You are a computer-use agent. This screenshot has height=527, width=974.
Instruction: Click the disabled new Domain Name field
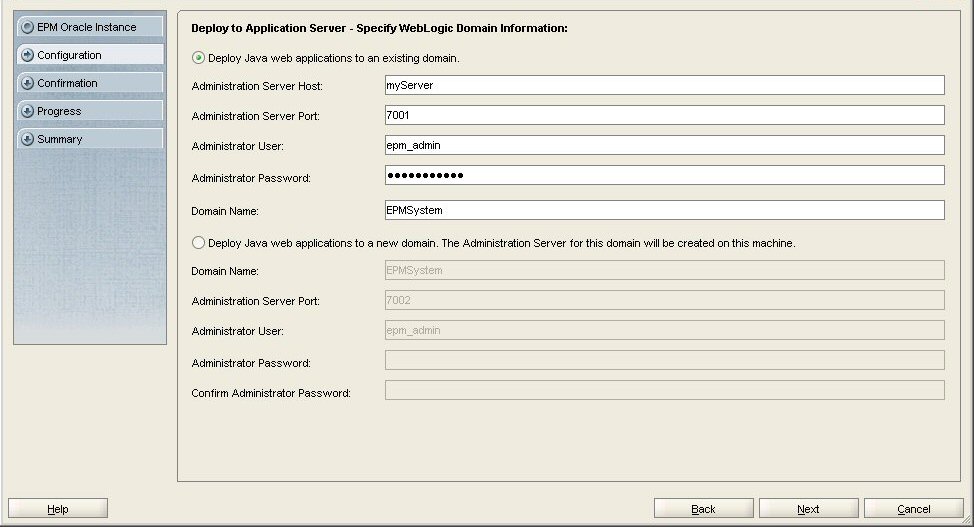point(665,270)
